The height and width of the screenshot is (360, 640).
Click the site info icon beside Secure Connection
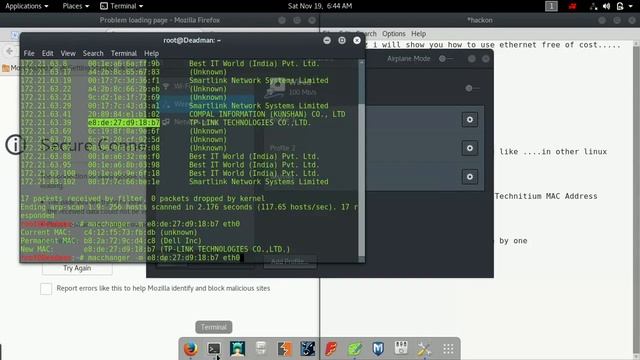pyautogui.click(x=16, y=144)
